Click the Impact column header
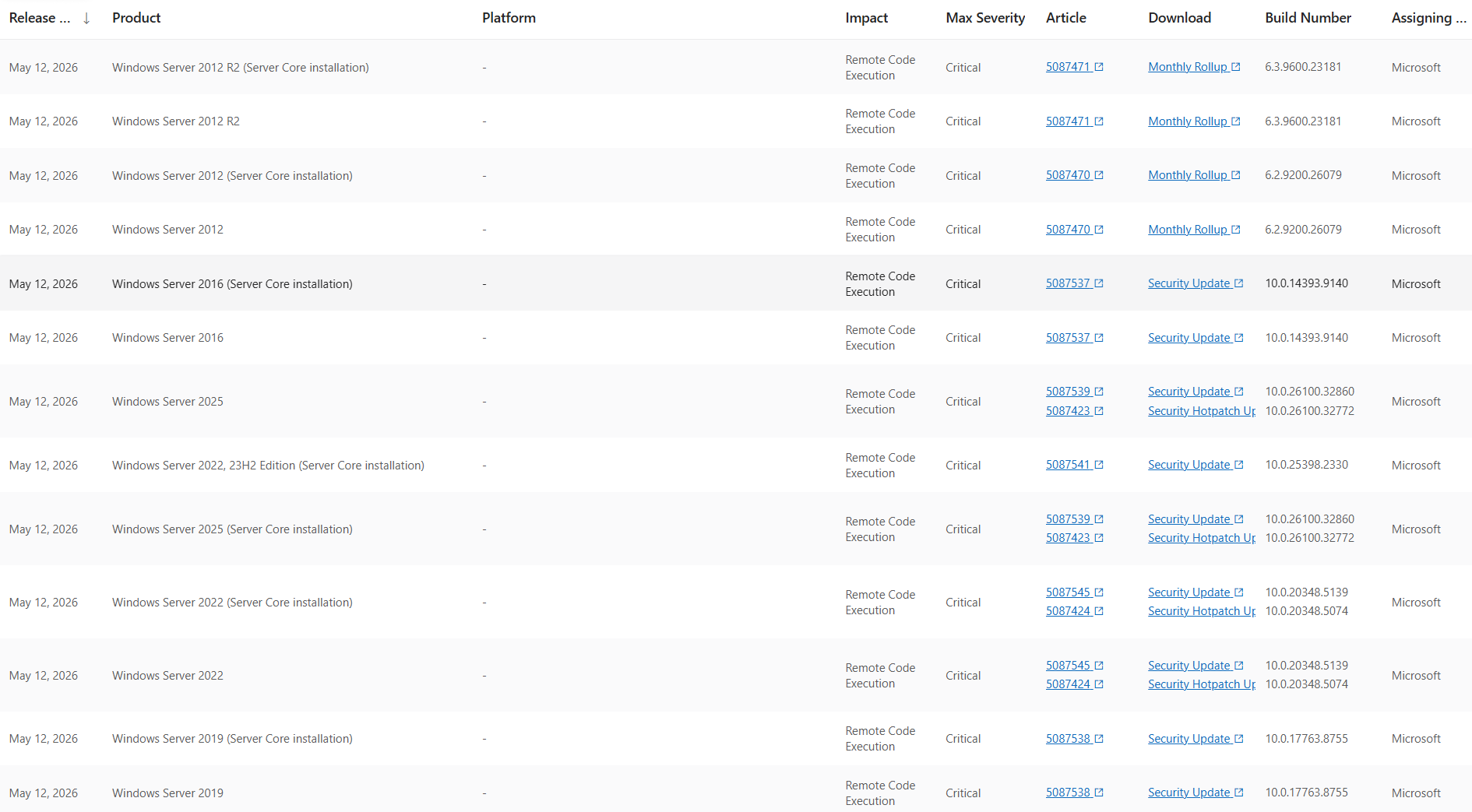Image resolution: width=1472 pixels, height=812 pixels. [x=867, y=18]
